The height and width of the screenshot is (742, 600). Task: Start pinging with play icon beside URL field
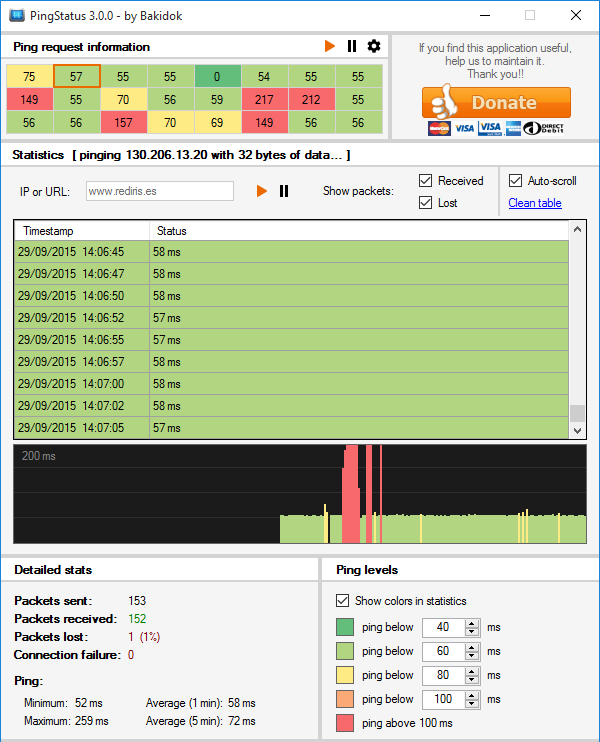(x=262, y=191)
